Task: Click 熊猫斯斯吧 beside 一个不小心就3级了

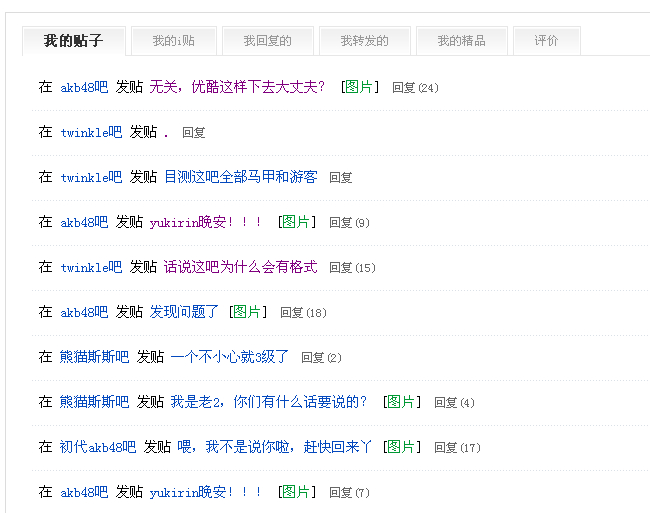Action: coord(95,357)
